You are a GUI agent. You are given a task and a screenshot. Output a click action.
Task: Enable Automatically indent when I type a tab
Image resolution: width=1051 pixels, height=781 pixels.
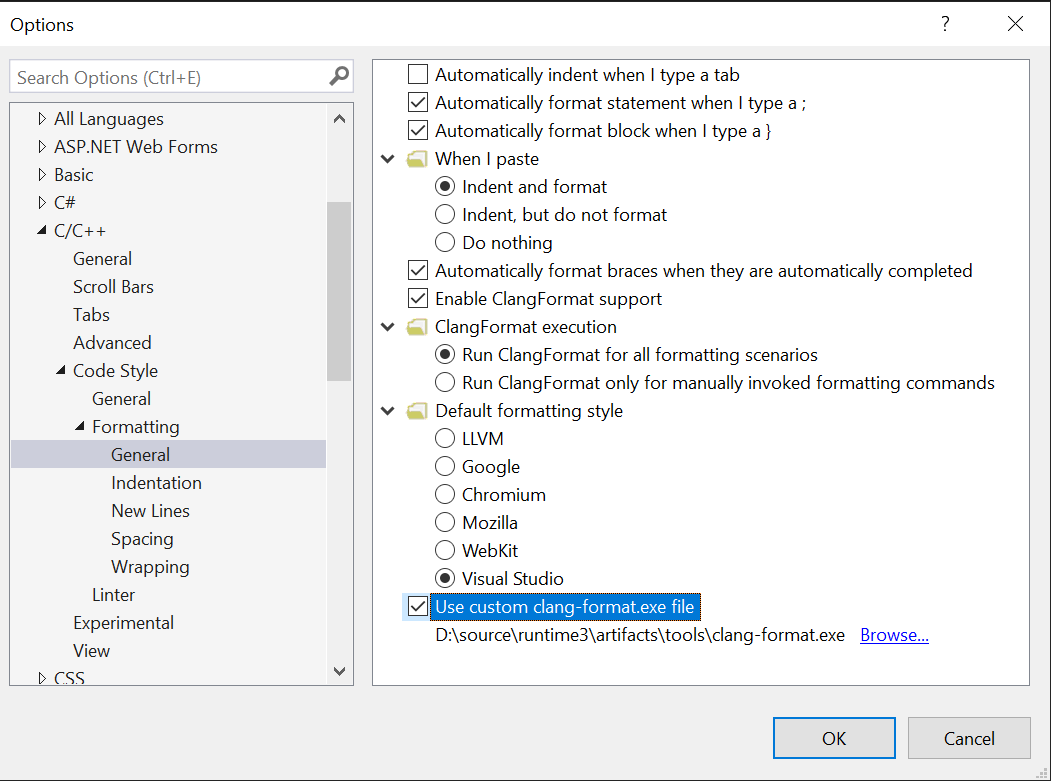(418, 74)
